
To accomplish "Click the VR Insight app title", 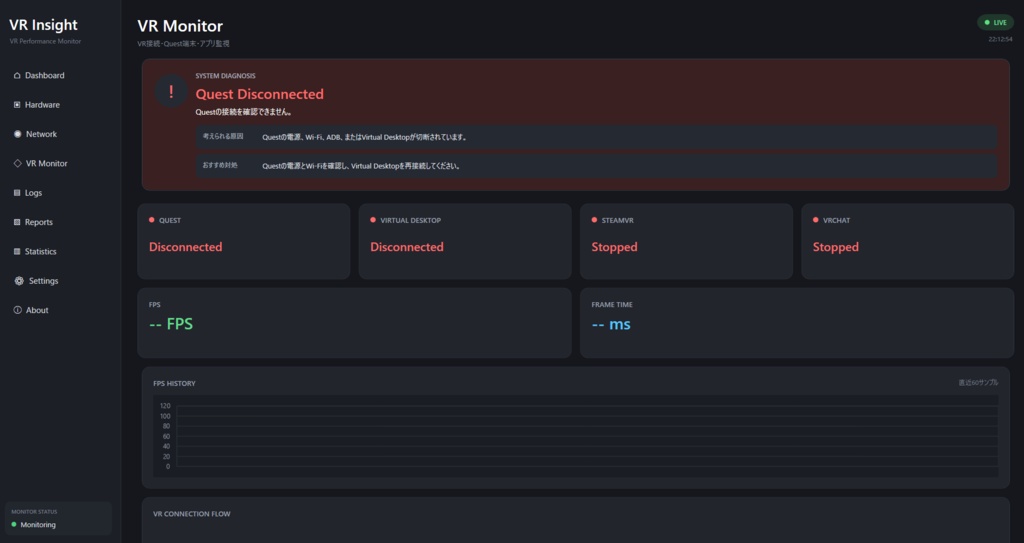I will [x=43, y=25].
